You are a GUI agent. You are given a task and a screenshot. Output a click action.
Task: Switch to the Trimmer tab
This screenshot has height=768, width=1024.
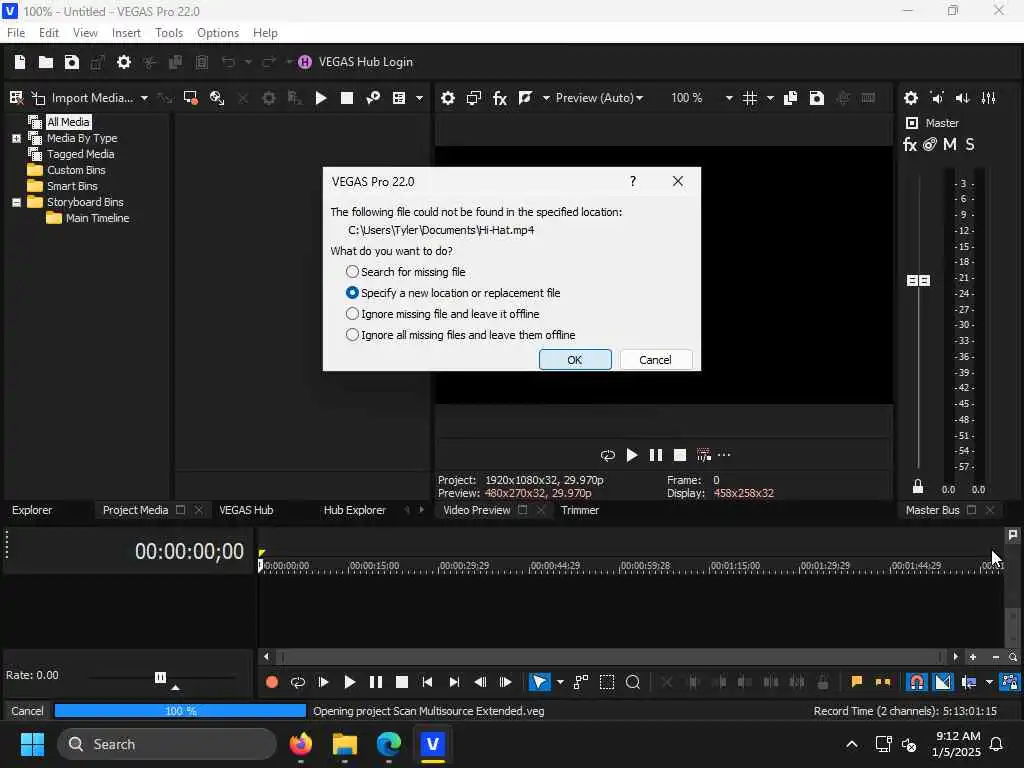pos(580,510)
